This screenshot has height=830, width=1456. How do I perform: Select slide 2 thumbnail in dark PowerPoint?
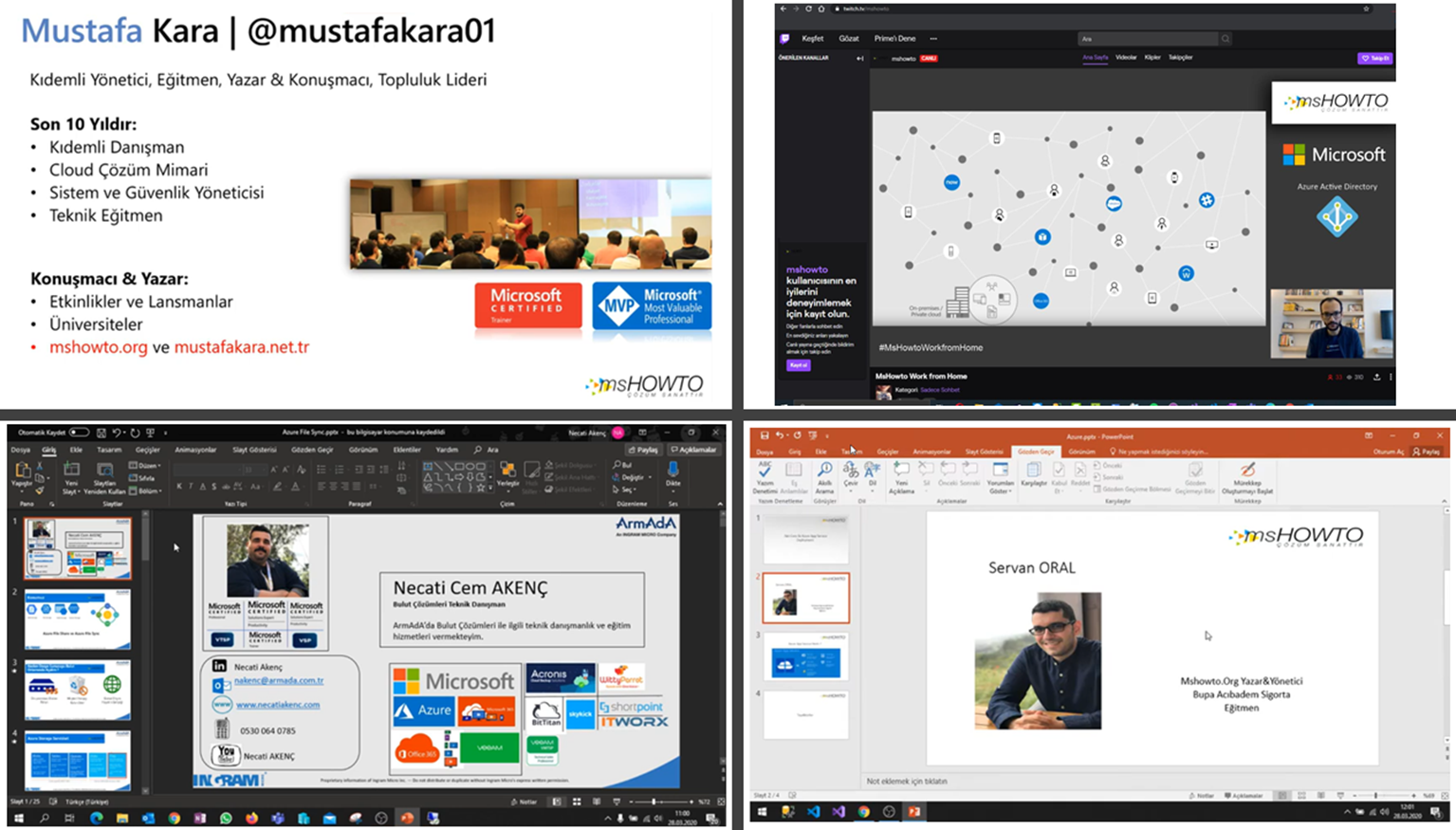(x=78, y=618)
